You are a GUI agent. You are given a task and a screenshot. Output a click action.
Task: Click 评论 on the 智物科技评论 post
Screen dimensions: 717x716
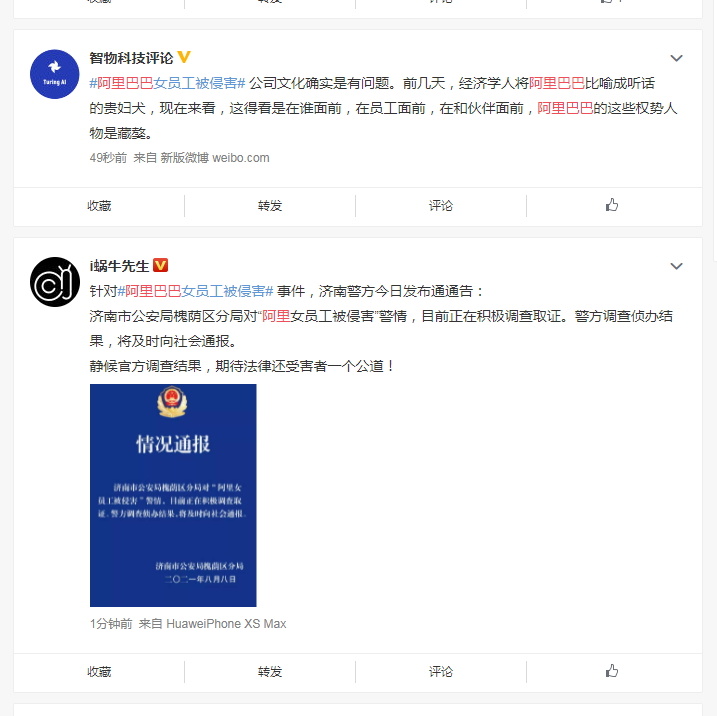[441, 206]
